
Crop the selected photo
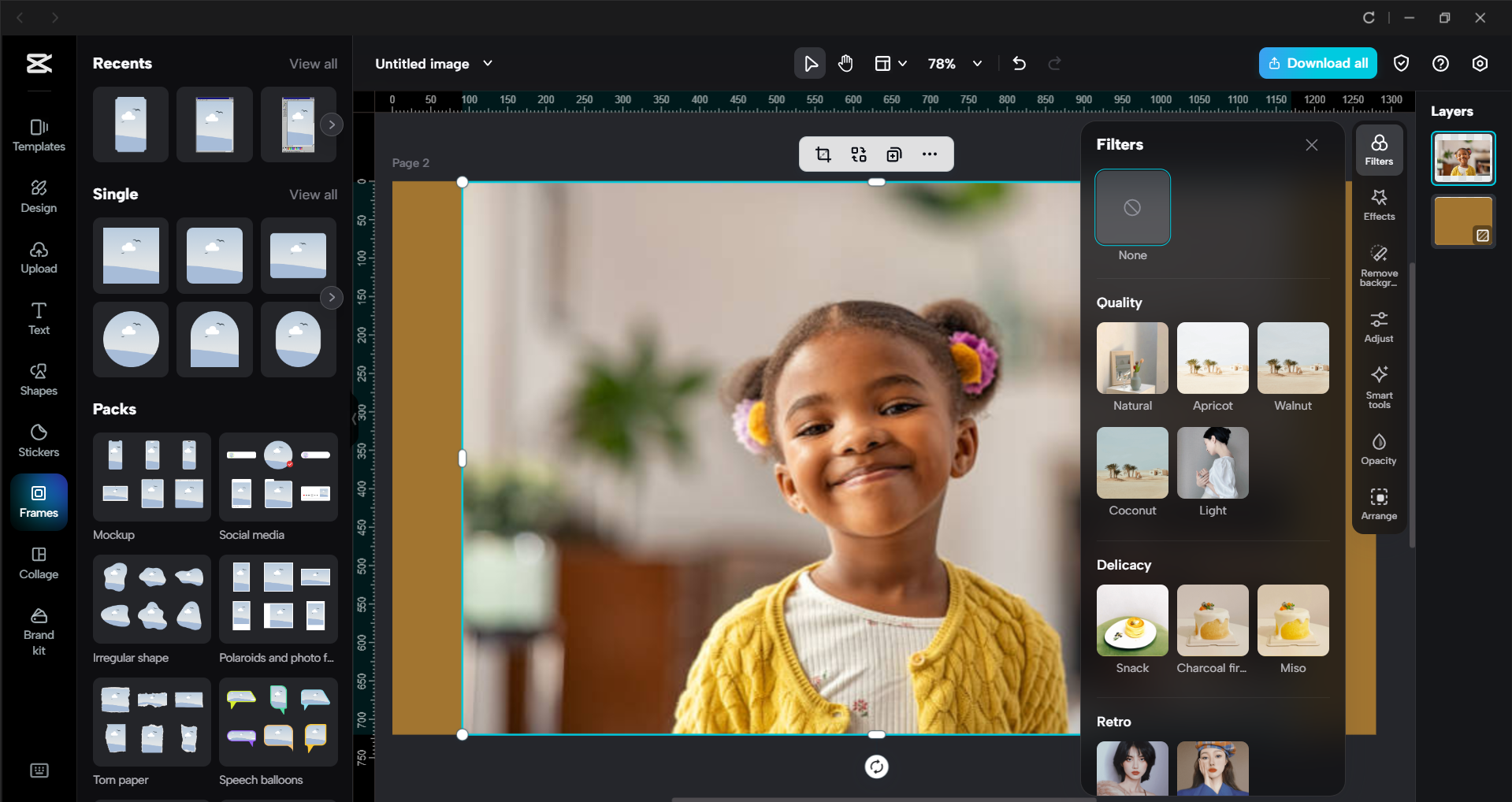click(823, 154)
